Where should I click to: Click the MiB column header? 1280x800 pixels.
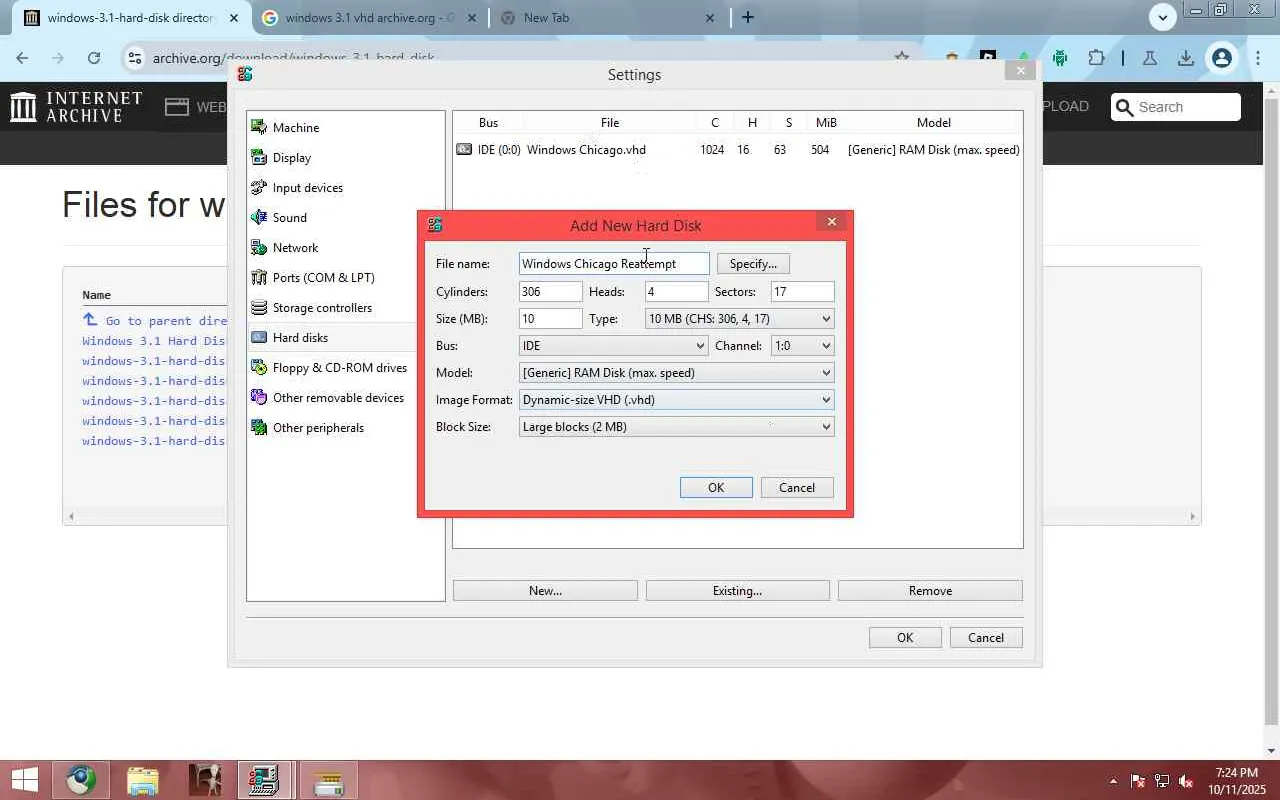tap(826, 122)
